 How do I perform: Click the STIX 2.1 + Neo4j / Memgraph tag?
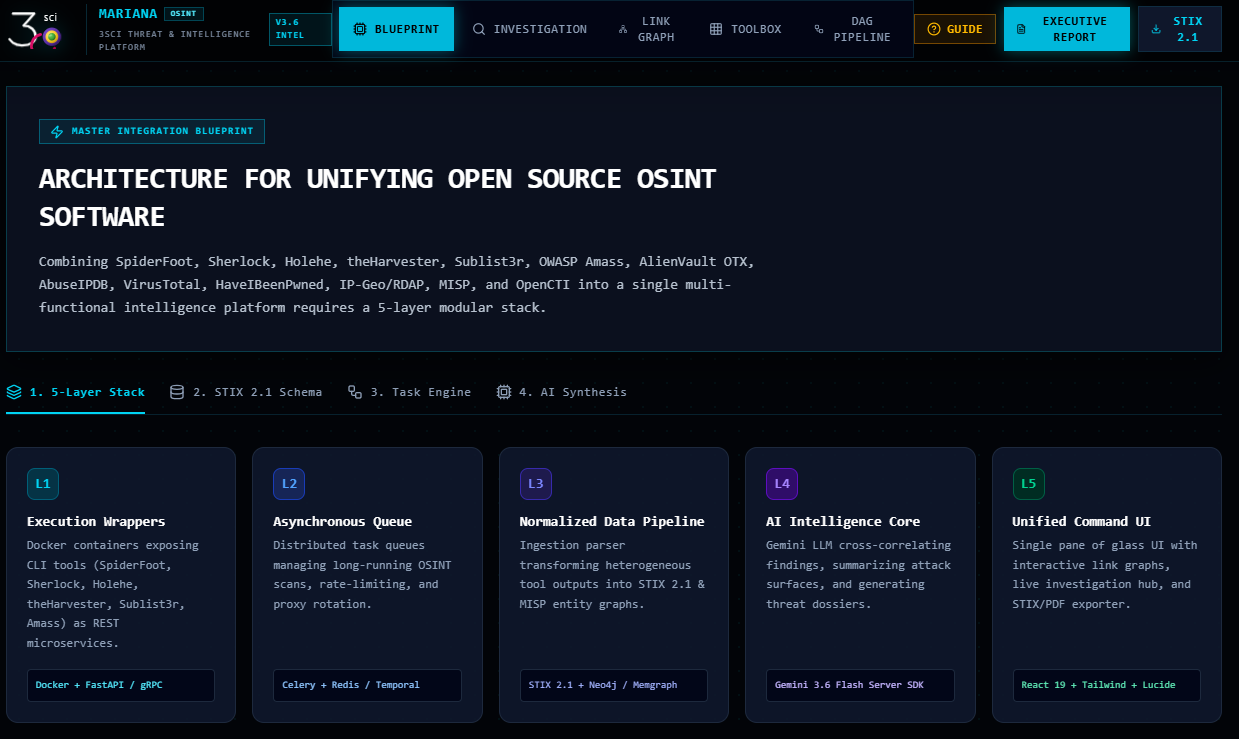pos(614,685)
